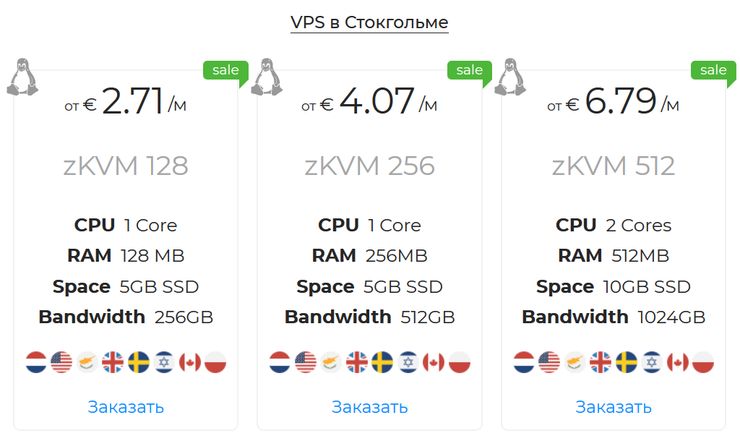Choose the Canada flag in zKVM 256 card

pos(434,362)
